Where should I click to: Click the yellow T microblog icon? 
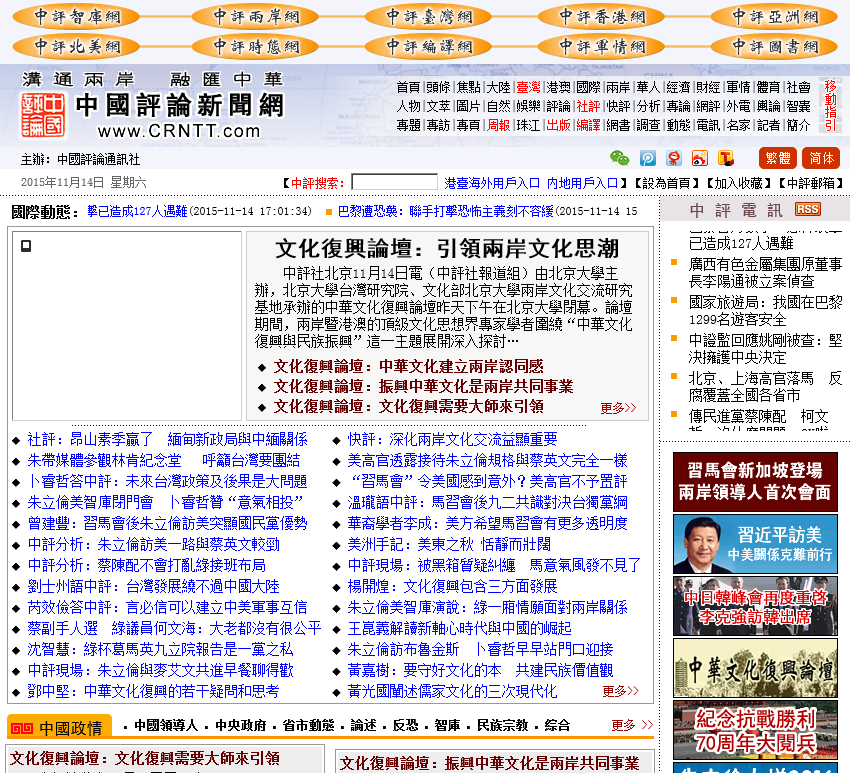click(x=726, y=158)
